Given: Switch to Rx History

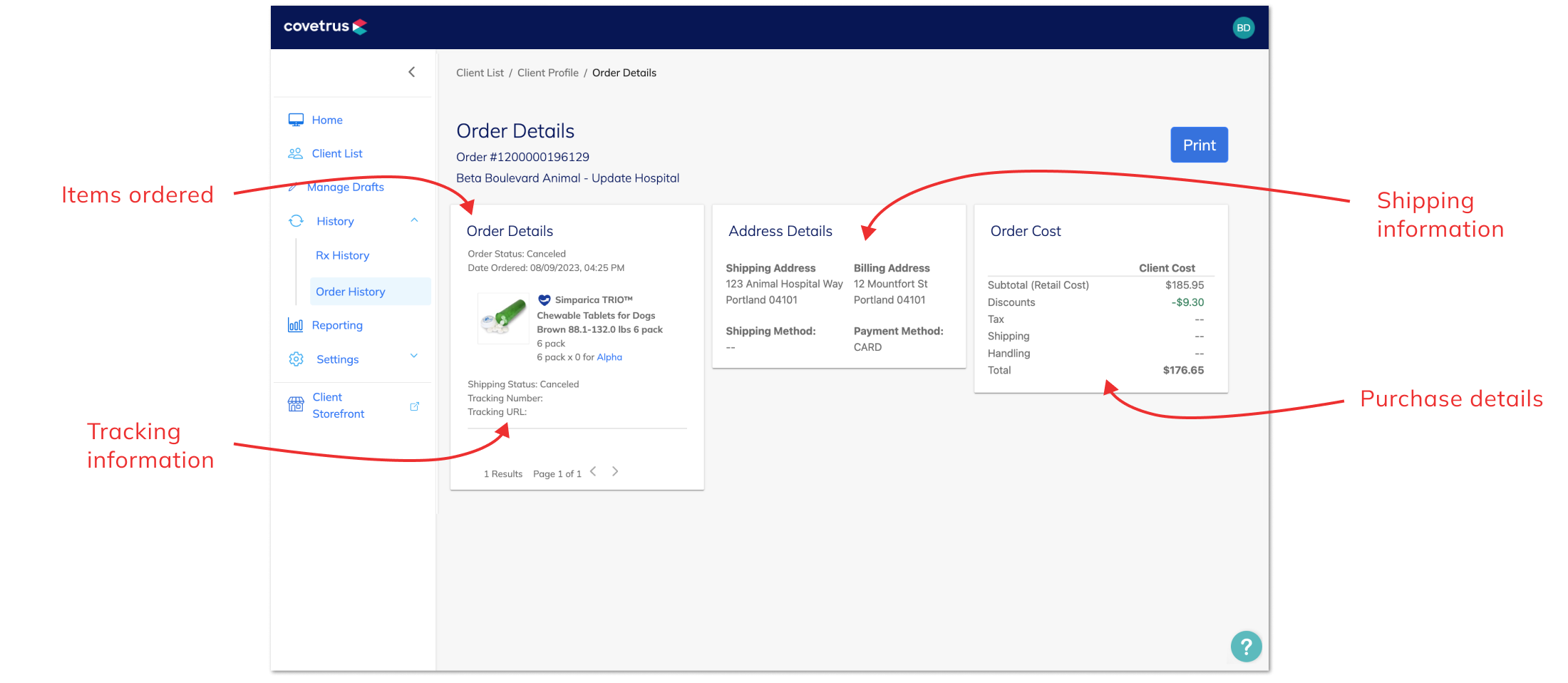Looking at the screenshot, I should click(342, 255).
